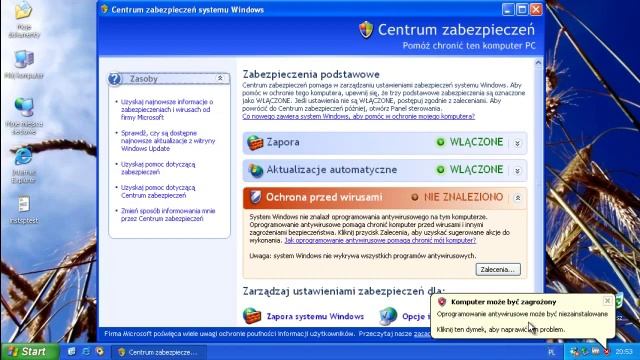Click Show Desktop quick launch icon
Image resolution: width=640 pixels, height=360 pixels.
click(x=71, y=351)
